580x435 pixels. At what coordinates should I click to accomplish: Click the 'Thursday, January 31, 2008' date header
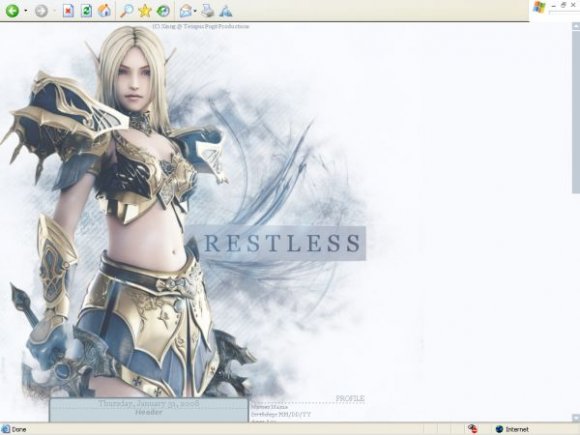149,403
